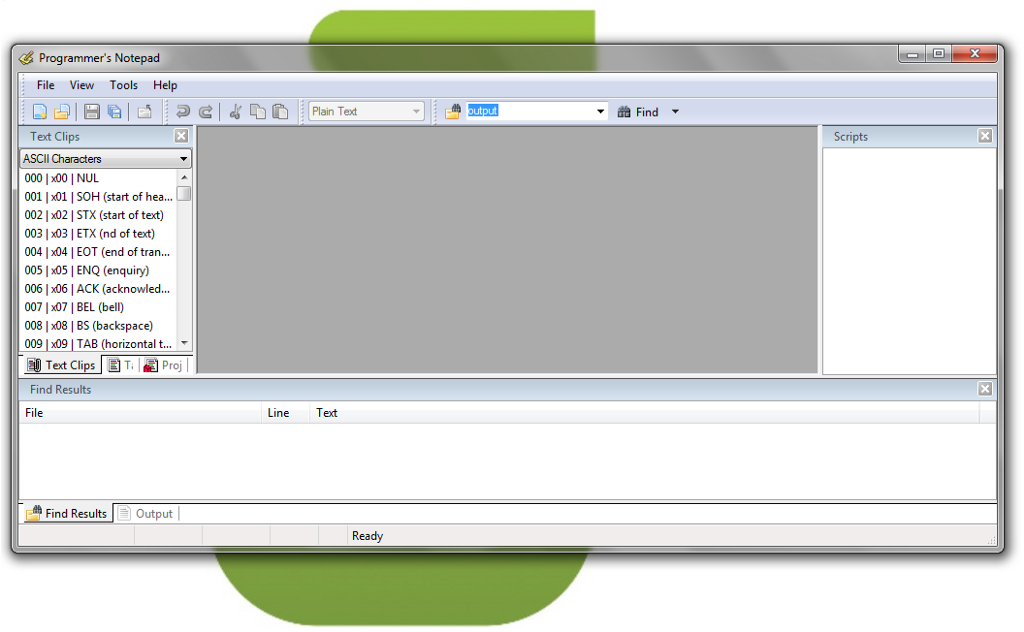This screenshot has height=632, width=1024.
Task: Click the Find binoculars button
Action: tap(638, 112)
